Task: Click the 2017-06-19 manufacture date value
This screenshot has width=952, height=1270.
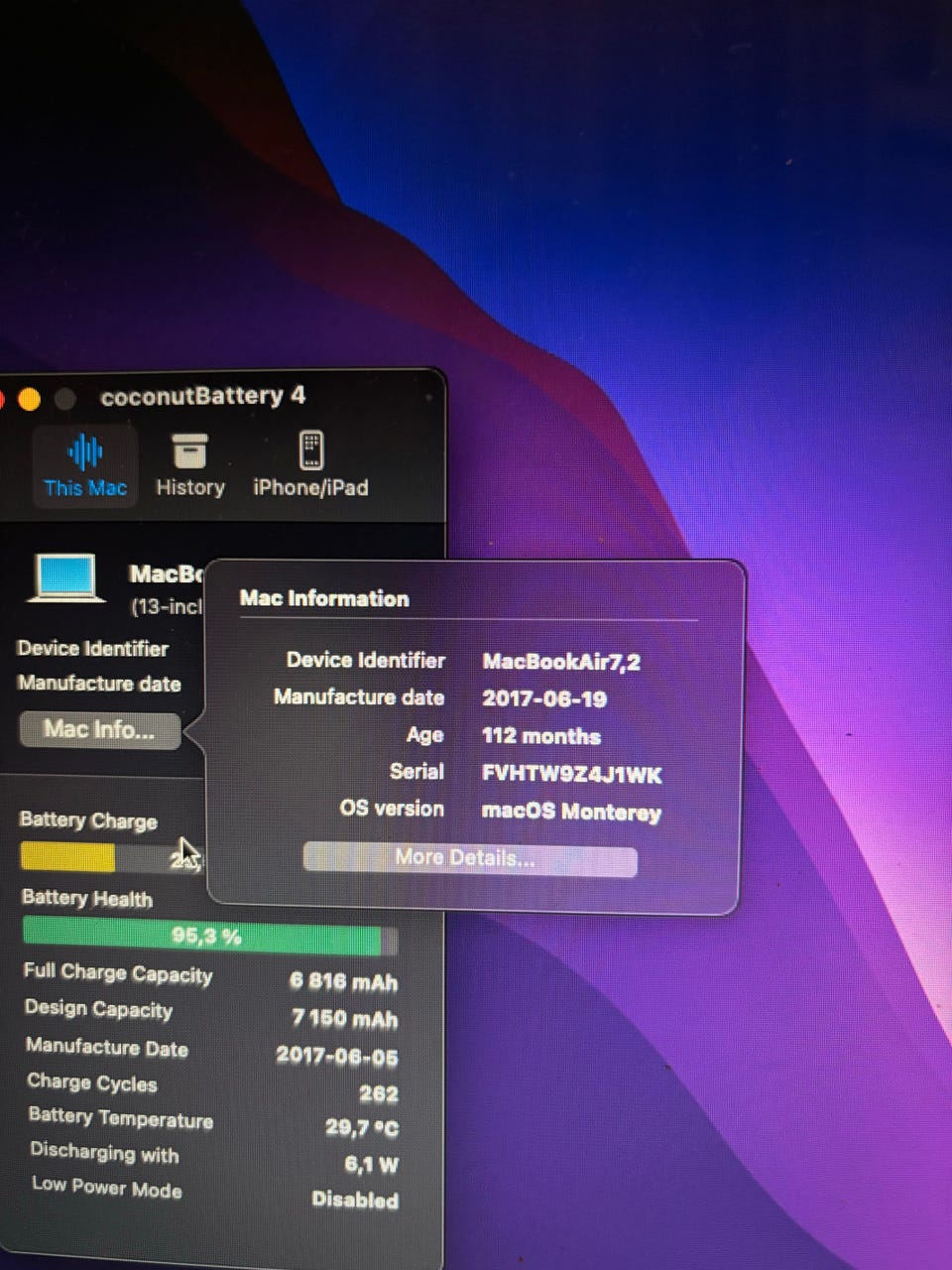Action: click(x=544, y=698)
